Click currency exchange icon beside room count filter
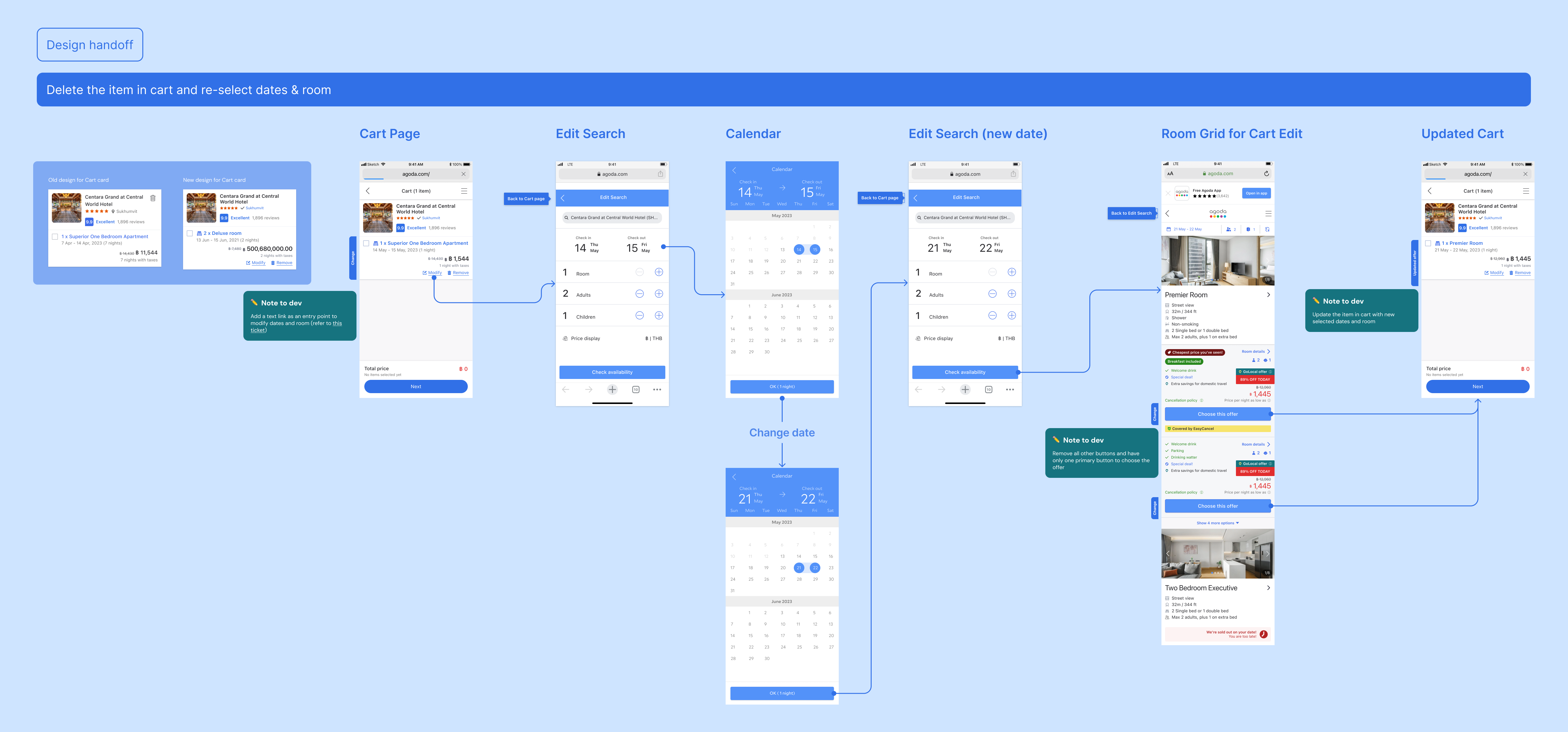This screenshot has width=1568, height=732. pyautogui.click(x=1267, y=229)
